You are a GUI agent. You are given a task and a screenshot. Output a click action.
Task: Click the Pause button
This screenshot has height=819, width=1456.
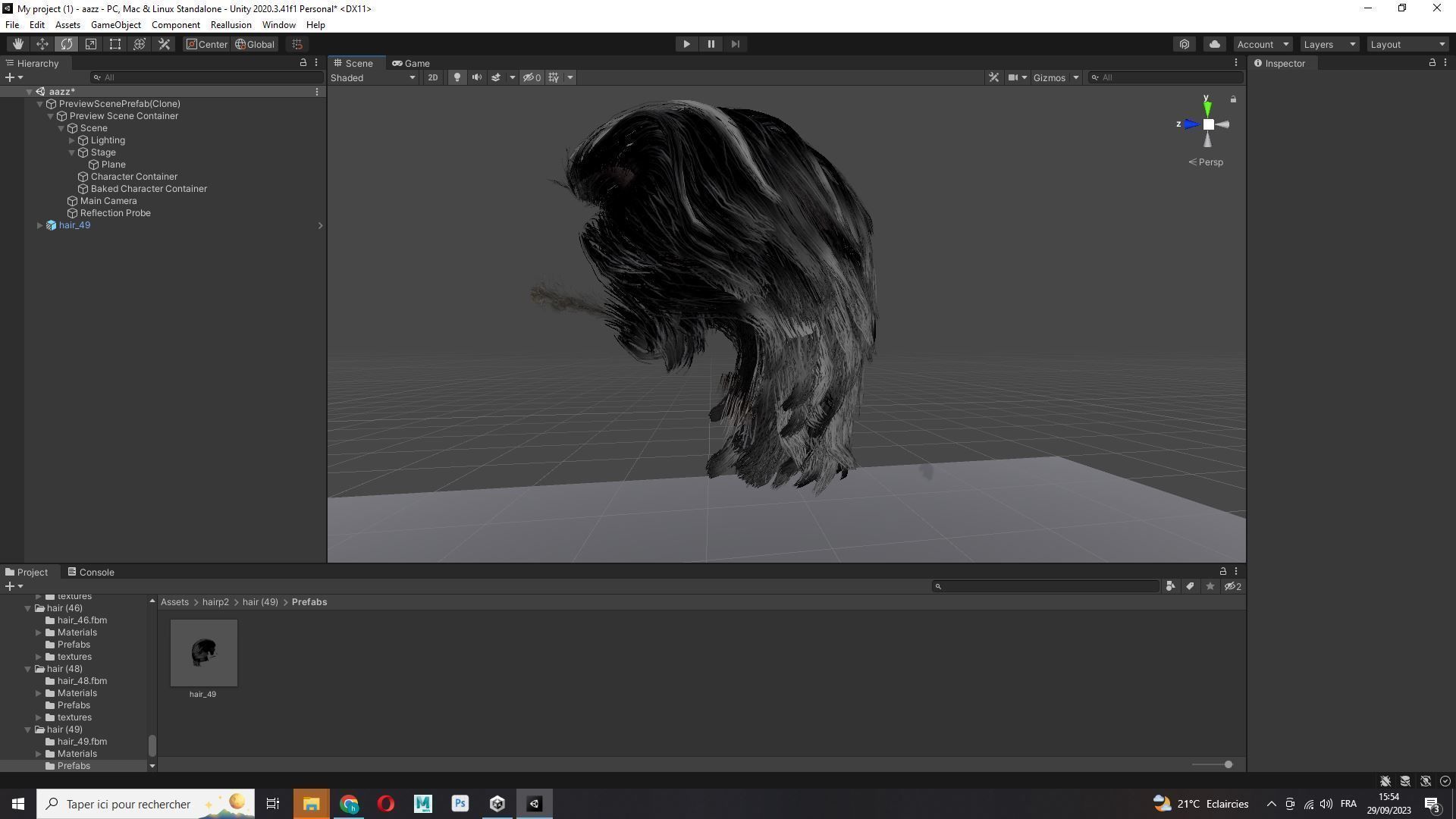coord(711,44)
